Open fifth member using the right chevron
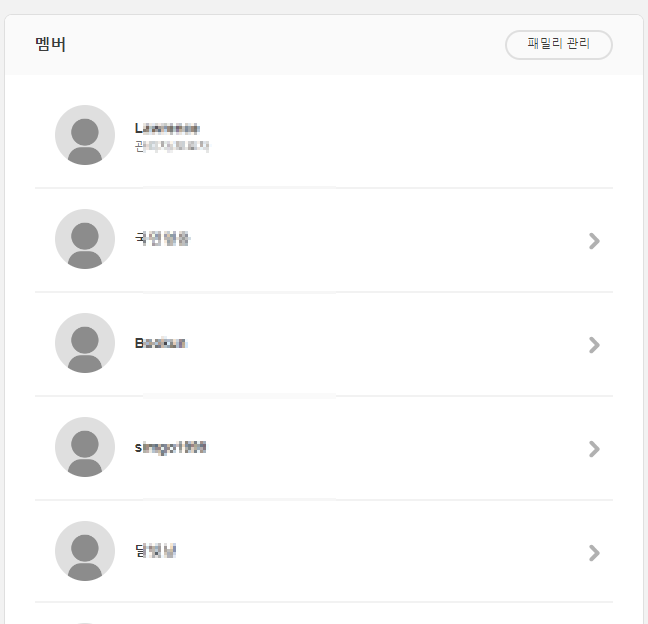 point(594,552)
